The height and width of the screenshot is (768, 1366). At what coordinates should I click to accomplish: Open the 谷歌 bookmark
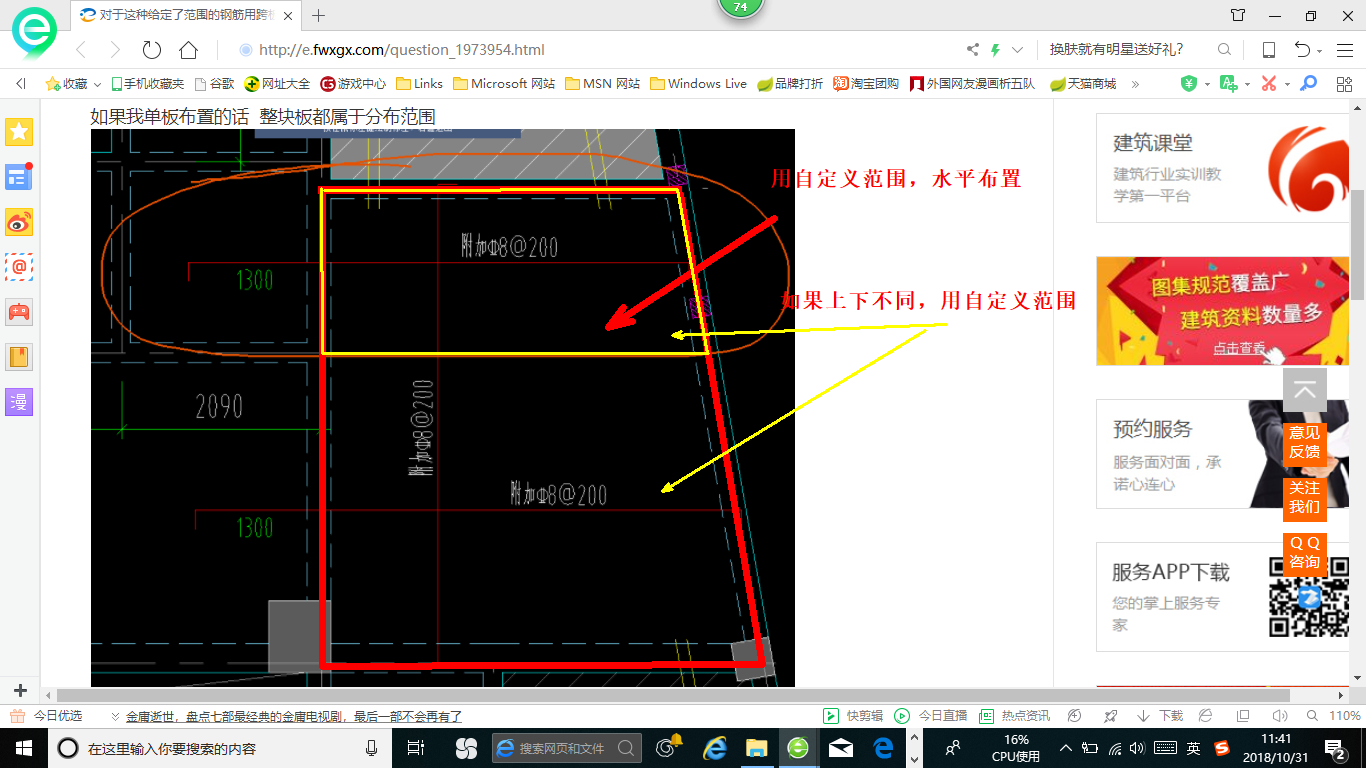coord(215,84)
